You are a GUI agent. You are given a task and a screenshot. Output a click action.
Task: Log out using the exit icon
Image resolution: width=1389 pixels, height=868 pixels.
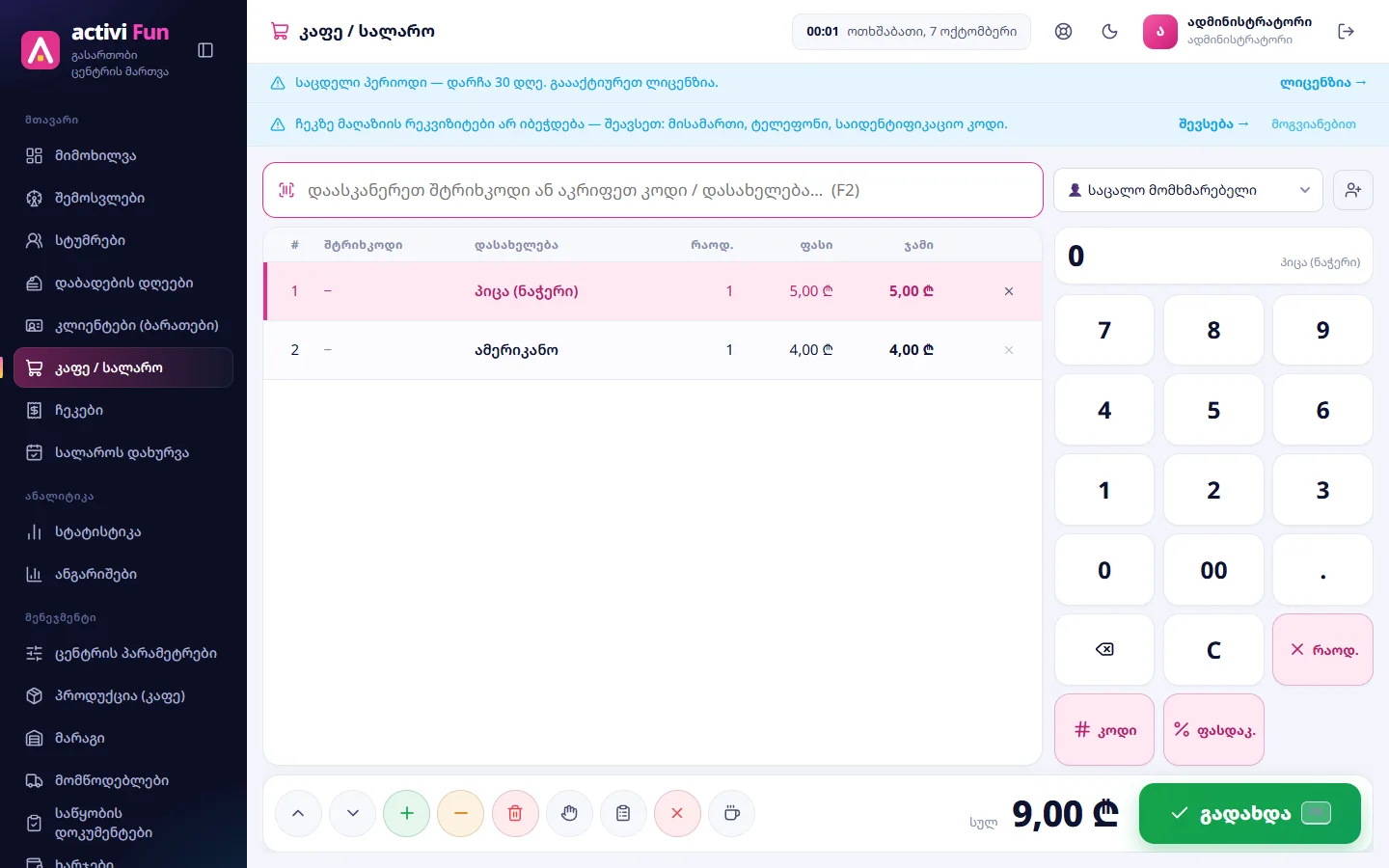(x=1347, y=32)
